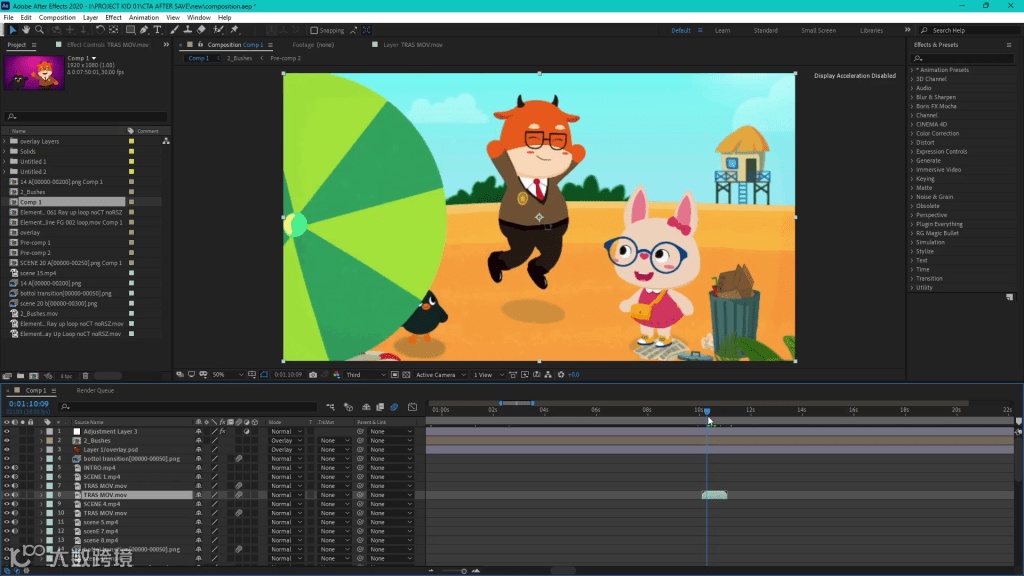Select the Pre-comp 2 project item

(35, 253)
